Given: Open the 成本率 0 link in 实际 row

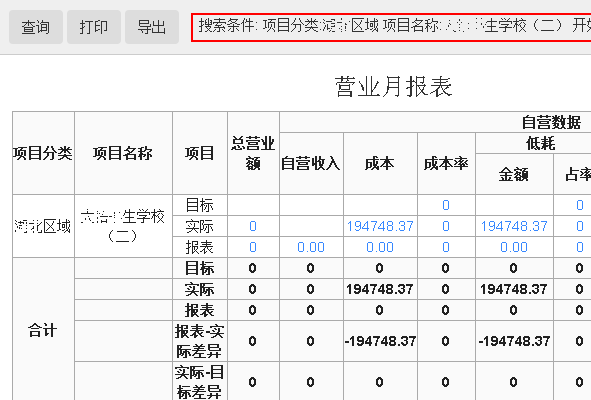Looking at the screenshot, I should [x=446, y=226].
